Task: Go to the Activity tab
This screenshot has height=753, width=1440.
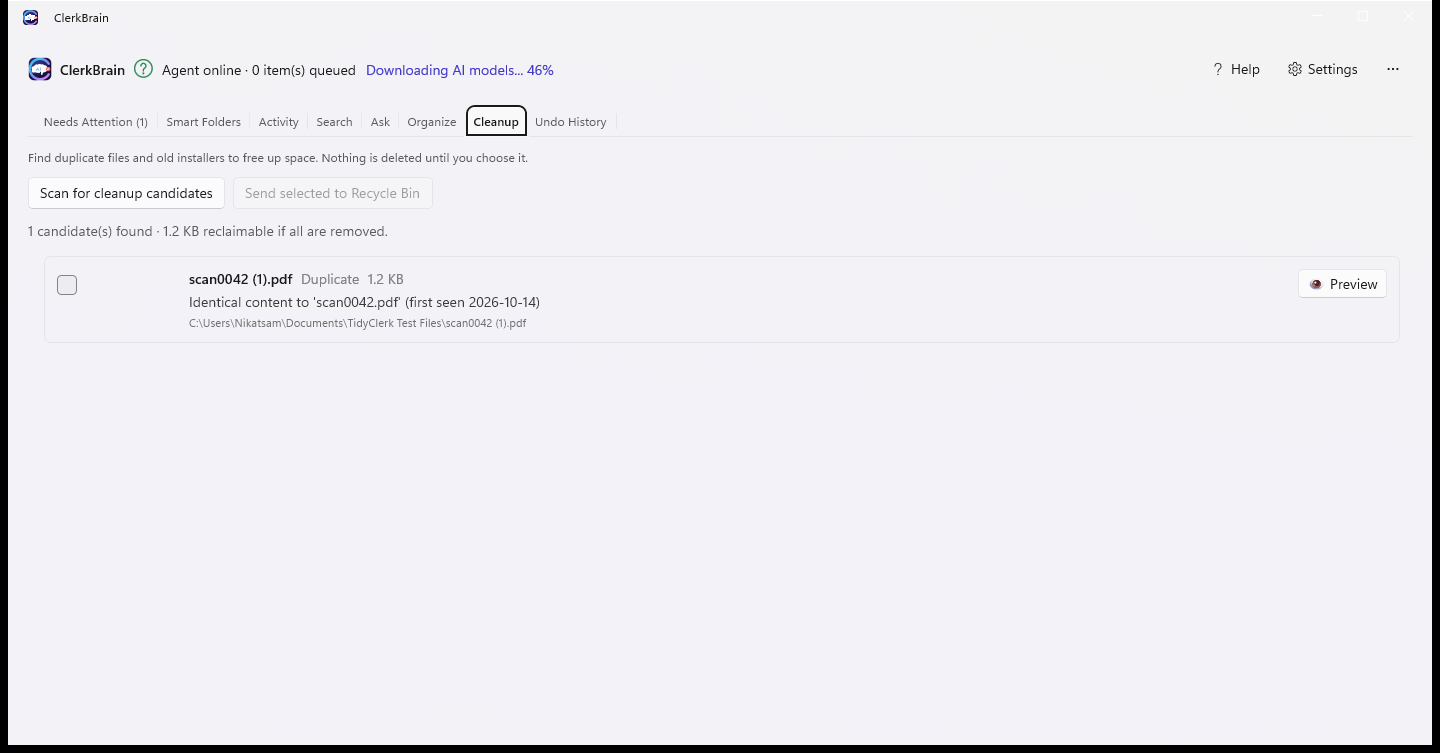Action: [x=279, y=122]
